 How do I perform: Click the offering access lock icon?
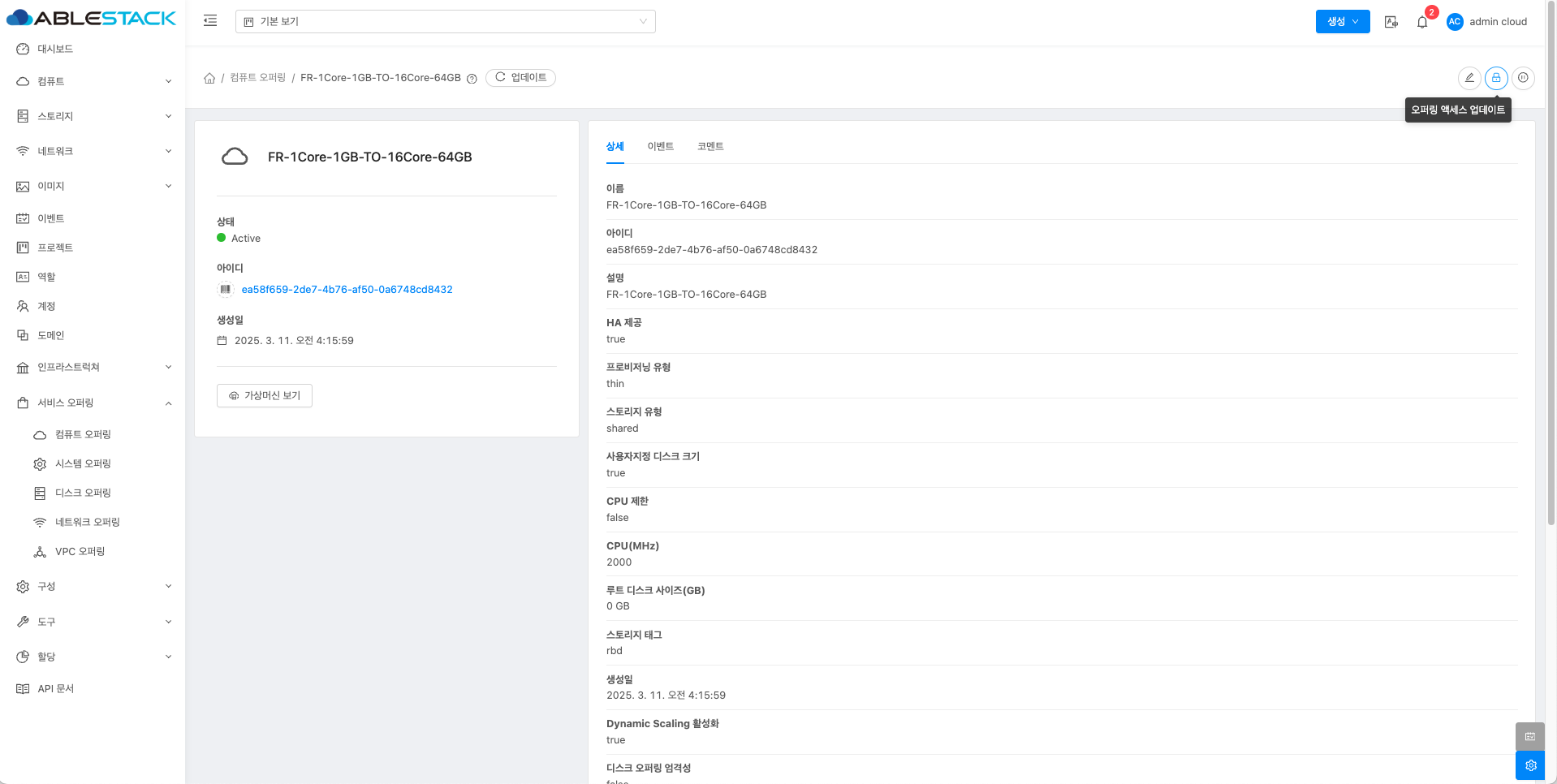pos(1496,78)
